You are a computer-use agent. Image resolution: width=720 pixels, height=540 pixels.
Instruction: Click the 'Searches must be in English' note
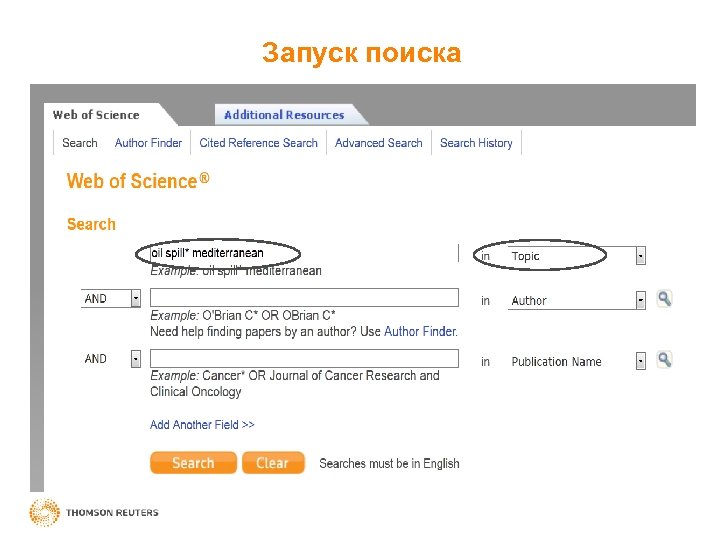point(389,463)
